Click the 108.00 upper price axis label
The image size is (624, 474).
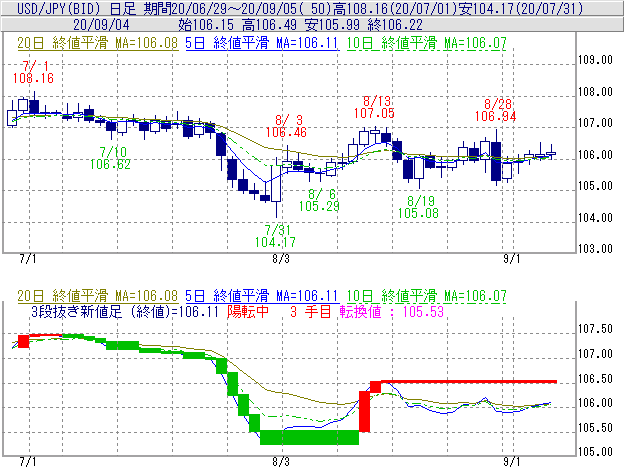[x=595, y=92]
